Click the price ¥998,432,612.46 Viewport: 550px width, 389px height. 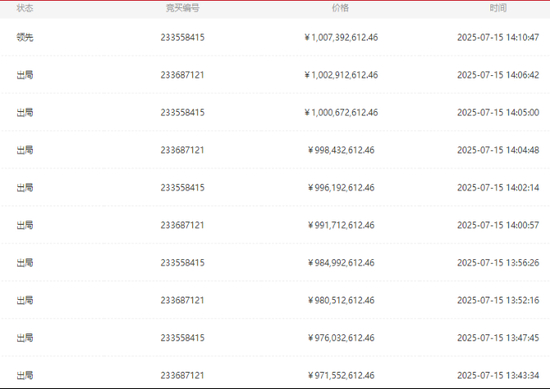pos(341,150)
